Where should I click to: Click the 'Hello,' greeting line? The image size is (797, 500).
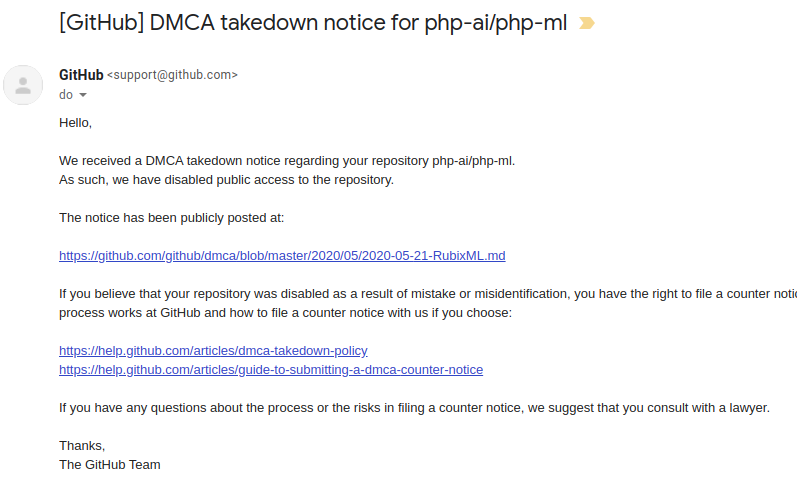75,123
